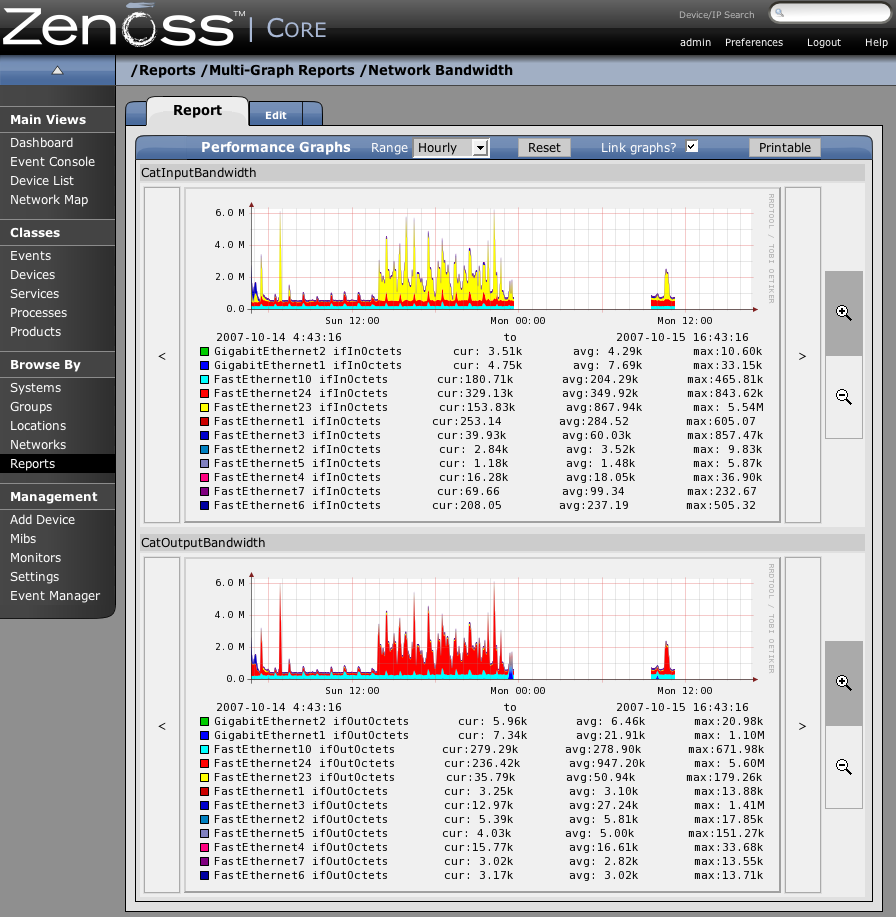Screen dimensions: 896x917
Task: Switch to the Edit tab
Action: coord(275,115)
